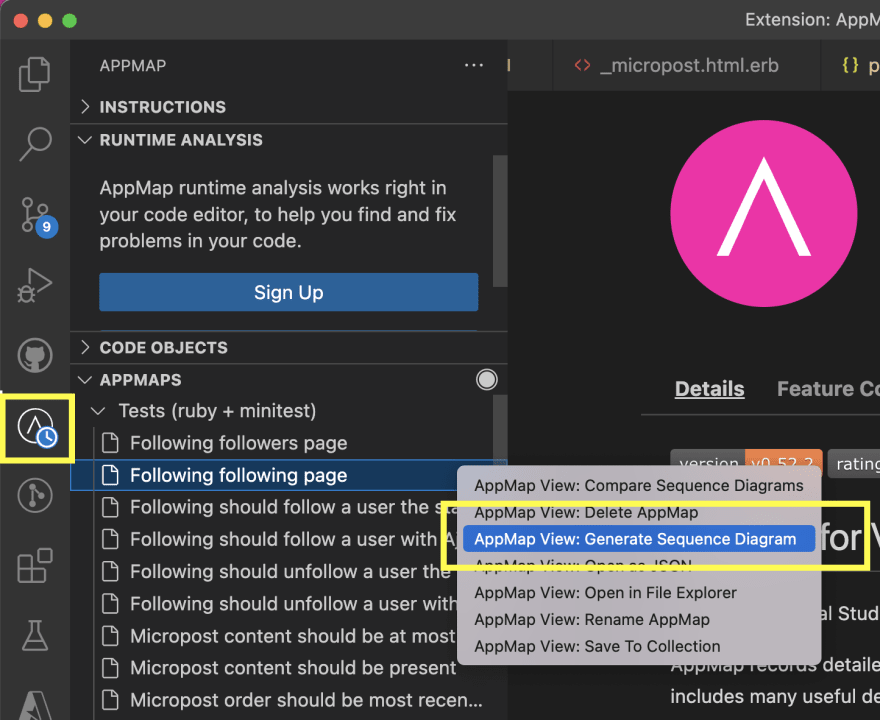Viewport: 880px width, 720px height.
Task: Choose AppMap View: Open in File Explorer
Action: tap(639, 593)
